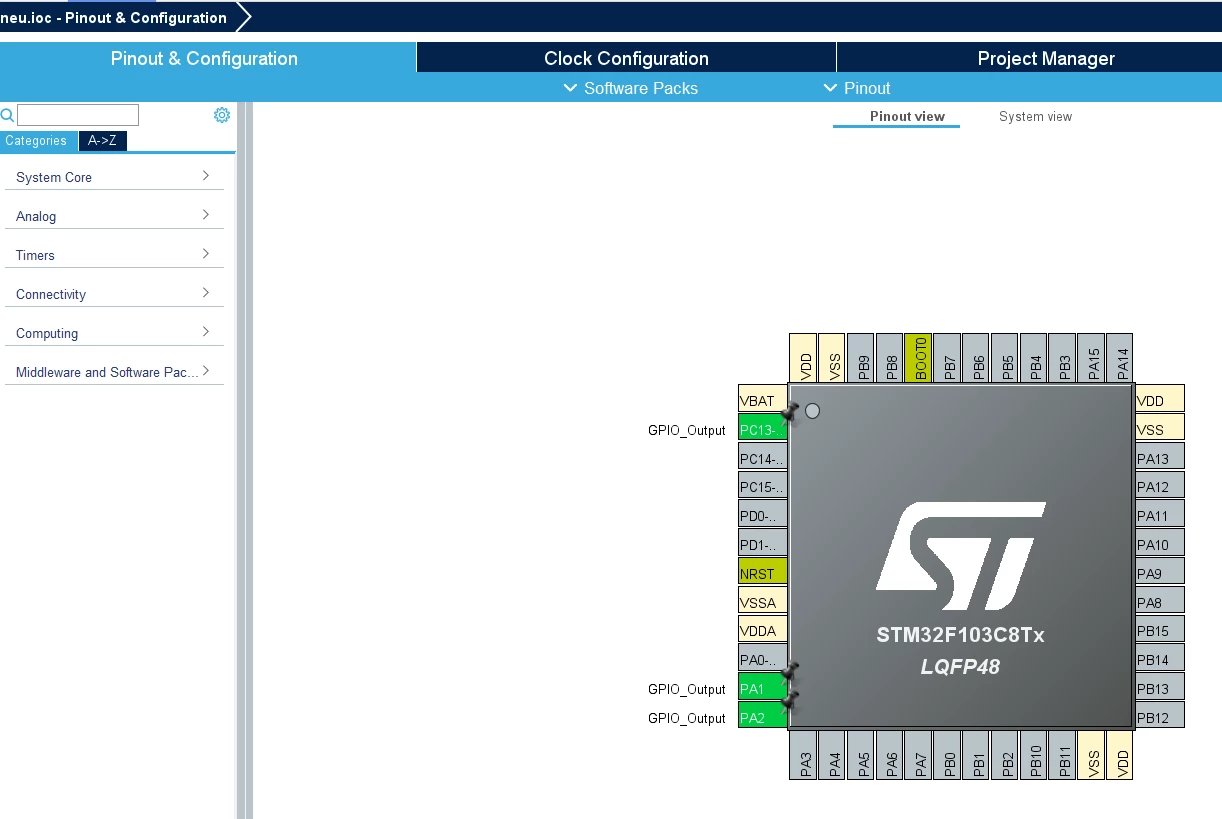This screenshot has height=819, width=1222.
Task: Click the GPIO_Output label beside PC13
Action: pos(686,431)
